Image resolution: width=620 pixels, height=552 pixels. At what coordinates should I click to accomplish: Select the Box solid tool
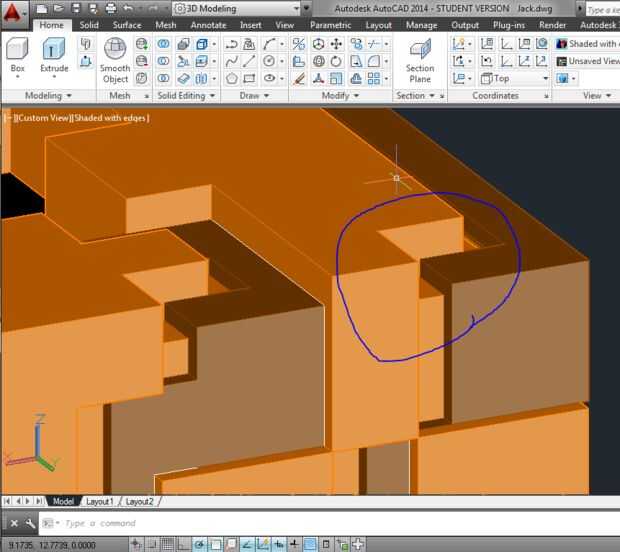pos(17,55)
